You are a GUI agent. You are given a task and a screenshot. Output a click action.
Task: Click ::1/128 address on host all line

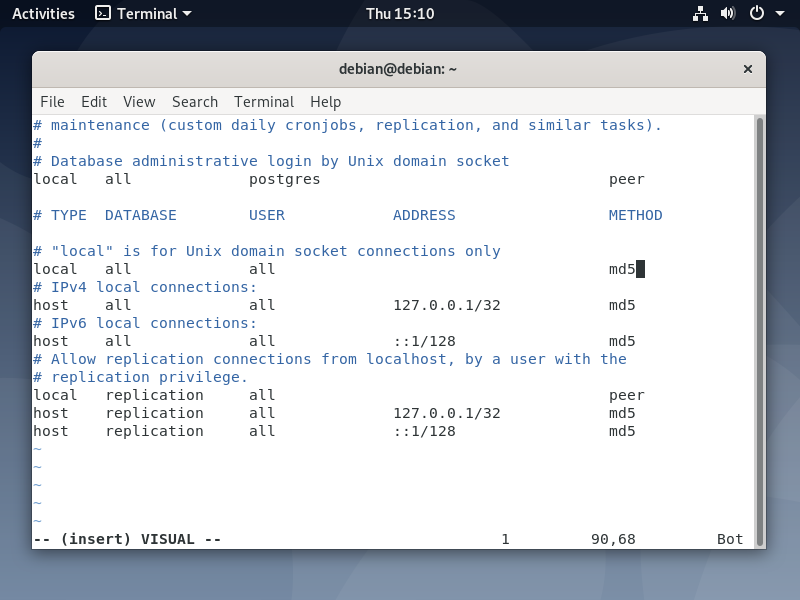coord(424,341)
